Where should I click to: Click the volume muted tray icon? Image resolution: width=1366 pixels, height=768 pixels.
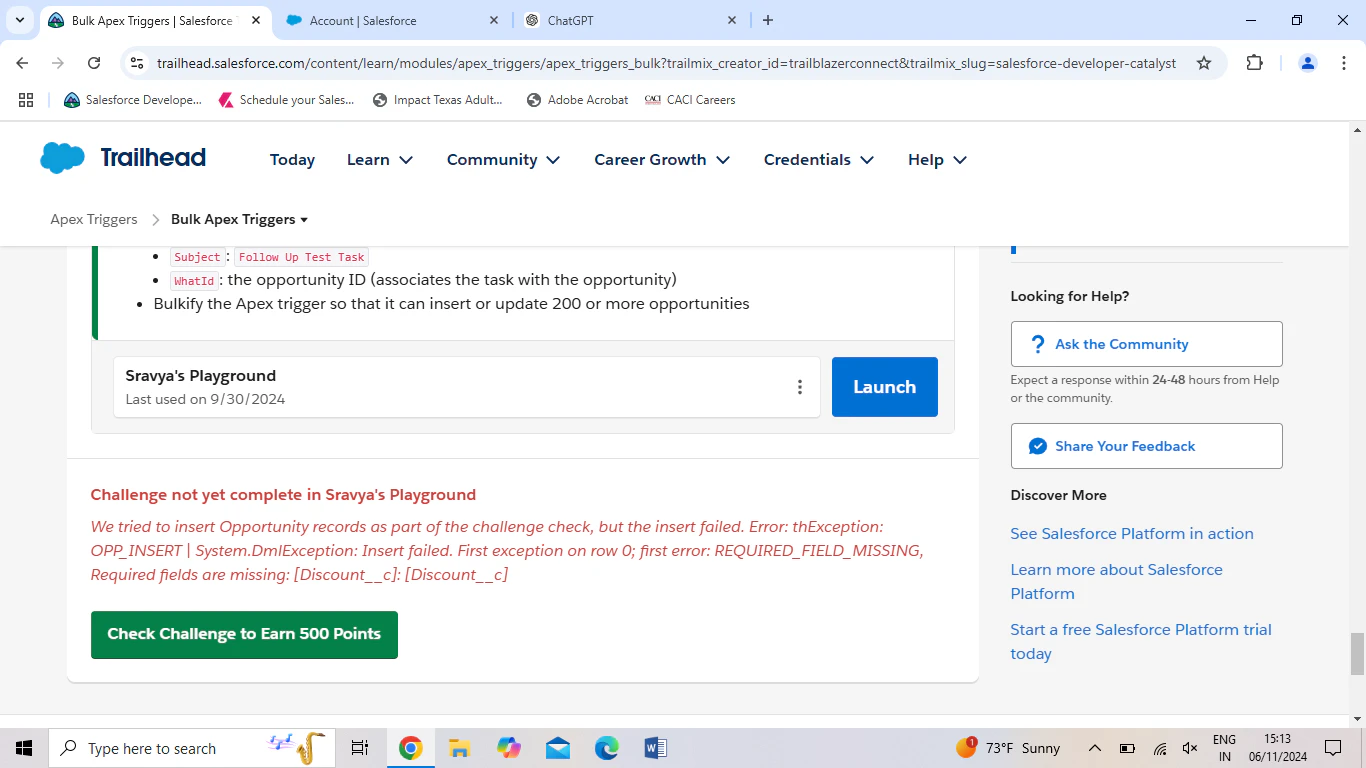point(1190,748)
